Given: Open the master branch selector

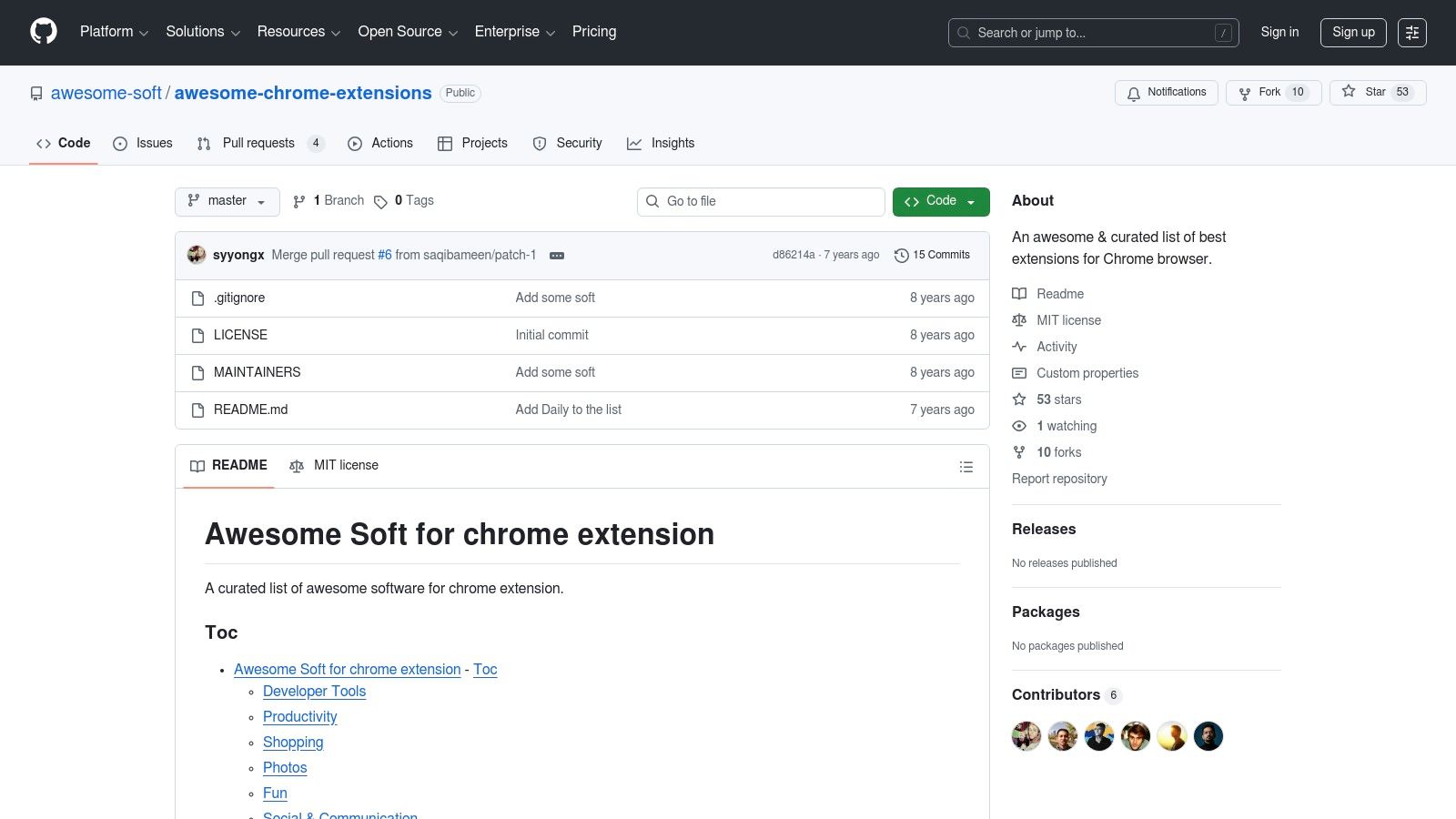Looking at the screenshot, I should click(x=227, y=201).
